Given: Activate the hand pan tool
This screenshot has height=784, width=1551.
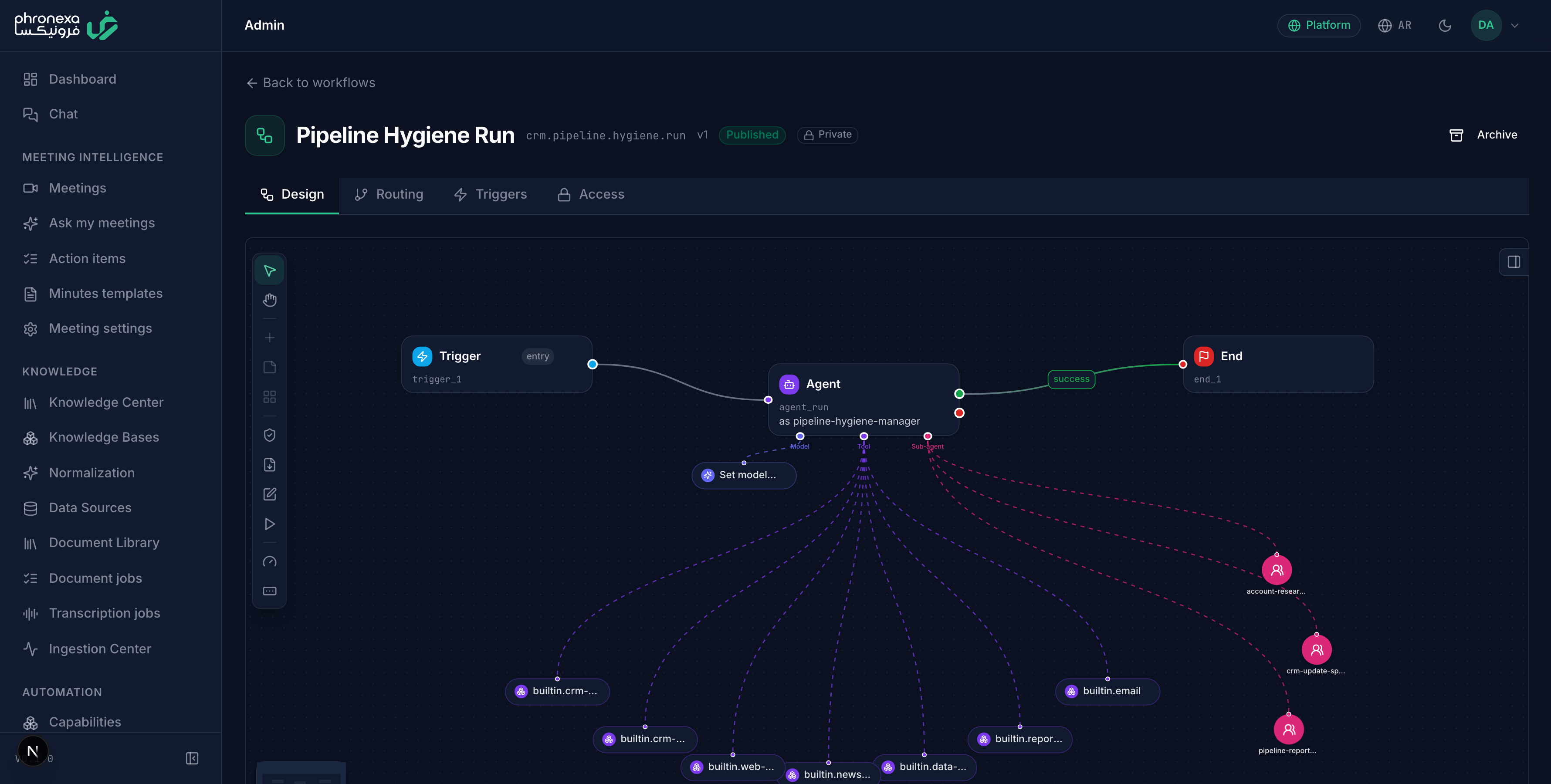Looking at the screenshot, I should coord(269,300).
